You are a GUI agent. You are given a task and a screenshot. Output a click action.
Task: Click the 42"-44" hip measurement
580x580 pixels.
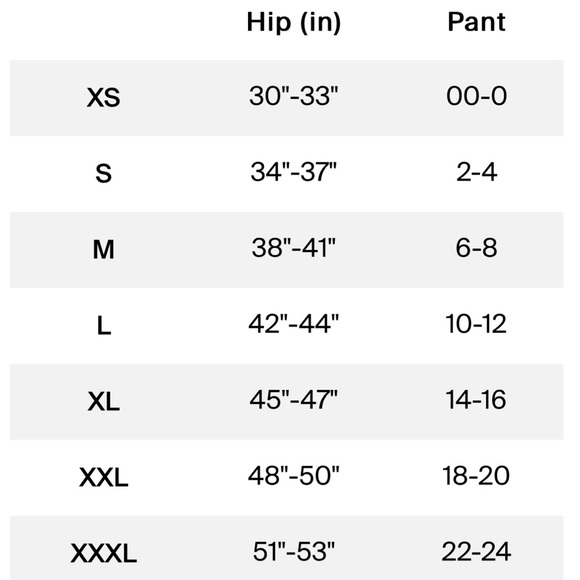(x=294, y=324)
